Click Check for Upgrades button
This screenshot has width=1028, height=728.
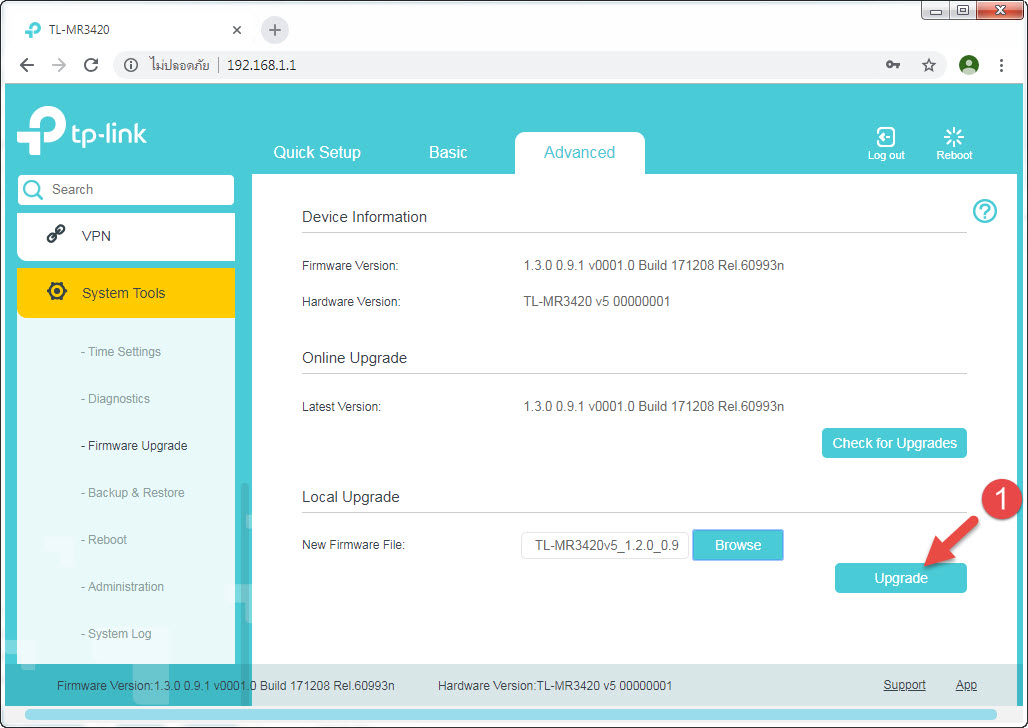point(894,443)
